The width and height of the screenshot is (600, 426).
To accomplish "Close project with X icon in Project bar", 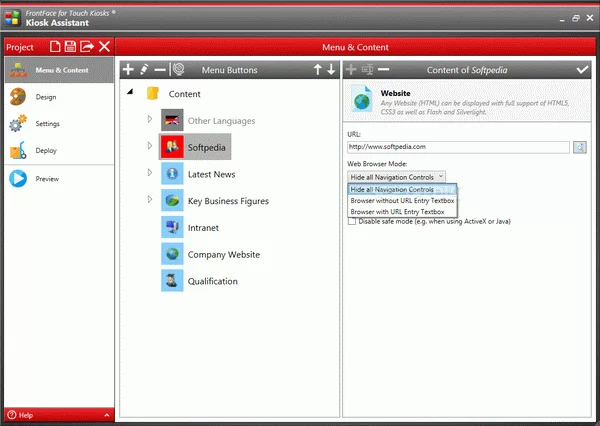I will tap(104, 47).
